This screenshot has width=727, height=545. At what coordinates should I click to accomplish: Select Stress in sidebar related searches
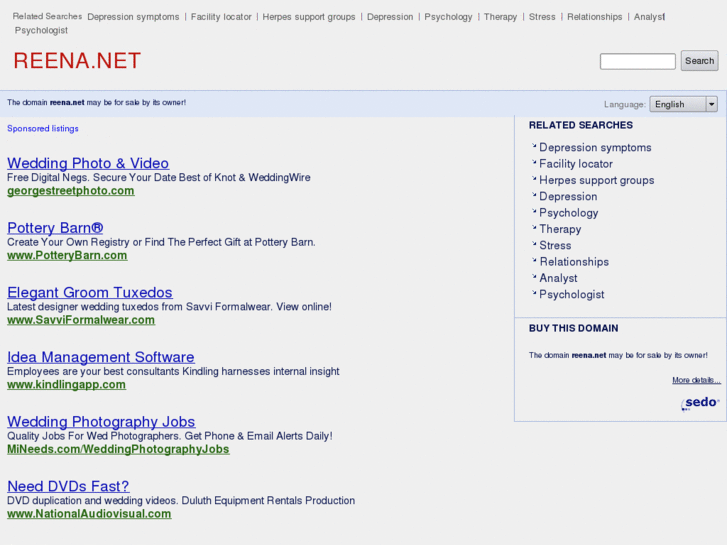[555, 245]
